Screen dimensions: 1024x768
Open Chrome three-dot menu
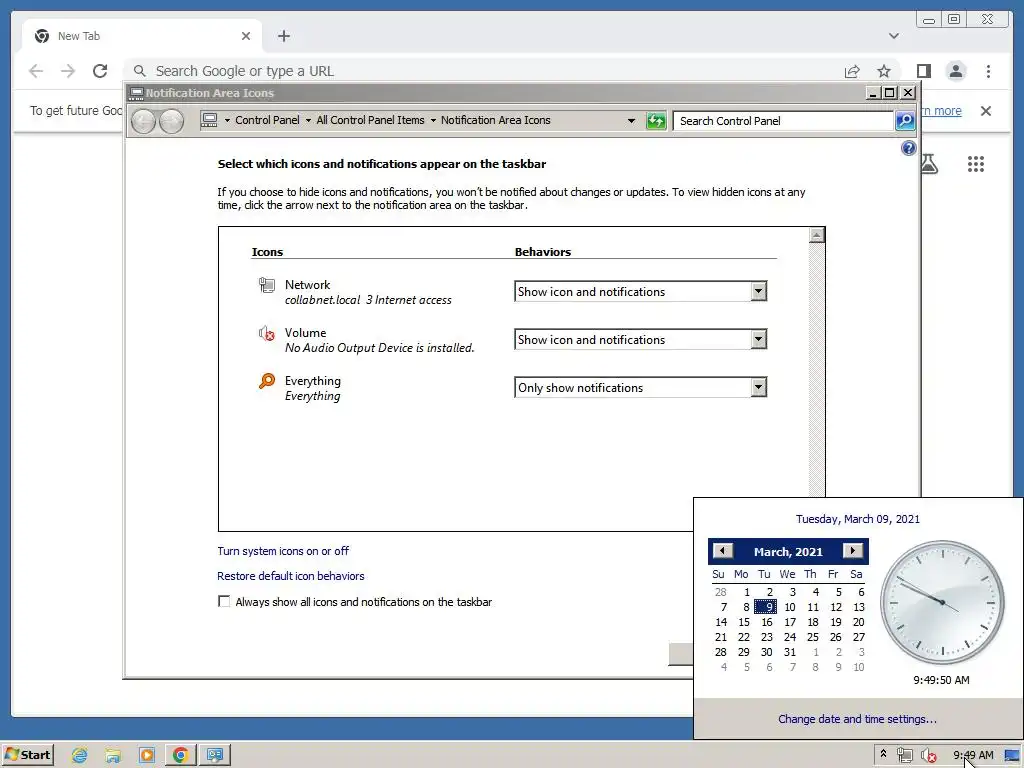[988, 71]
